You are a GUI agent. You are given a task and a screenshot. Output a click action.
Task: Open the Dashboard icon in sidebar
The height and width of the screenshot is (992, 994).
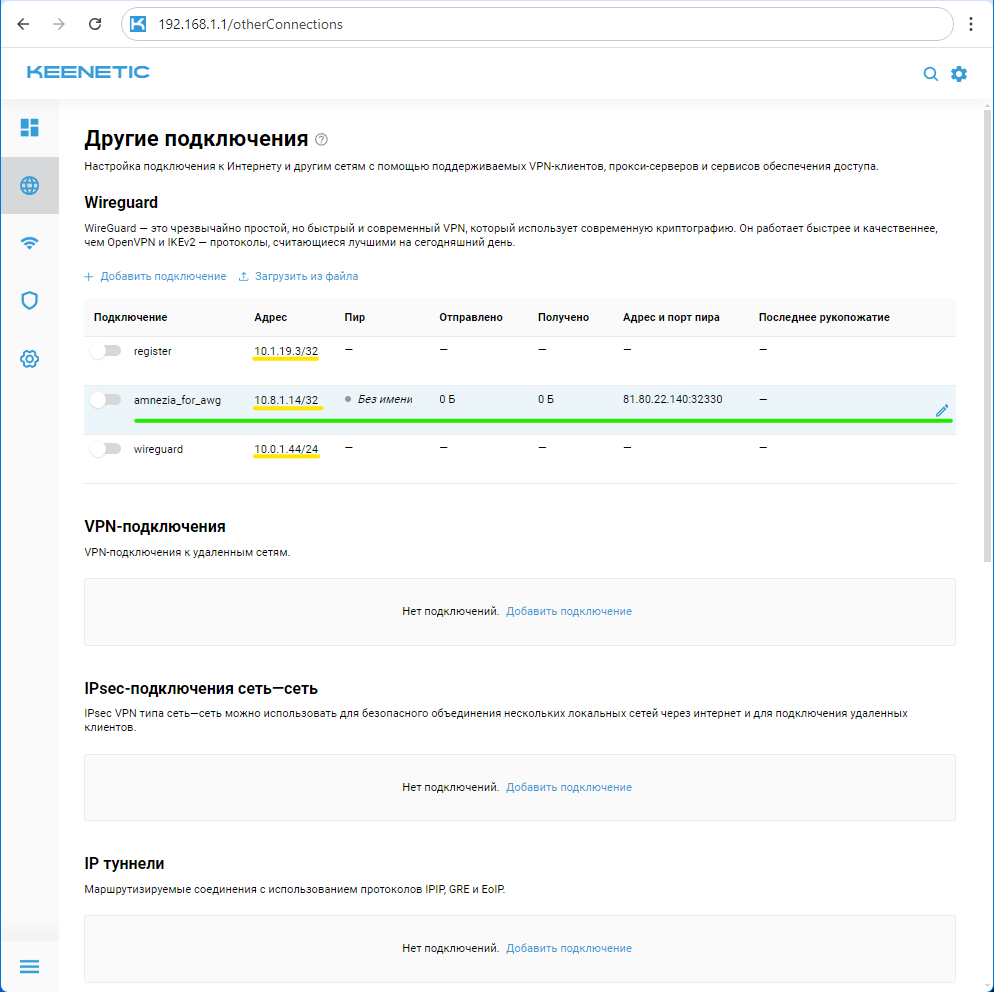[30, 127]
